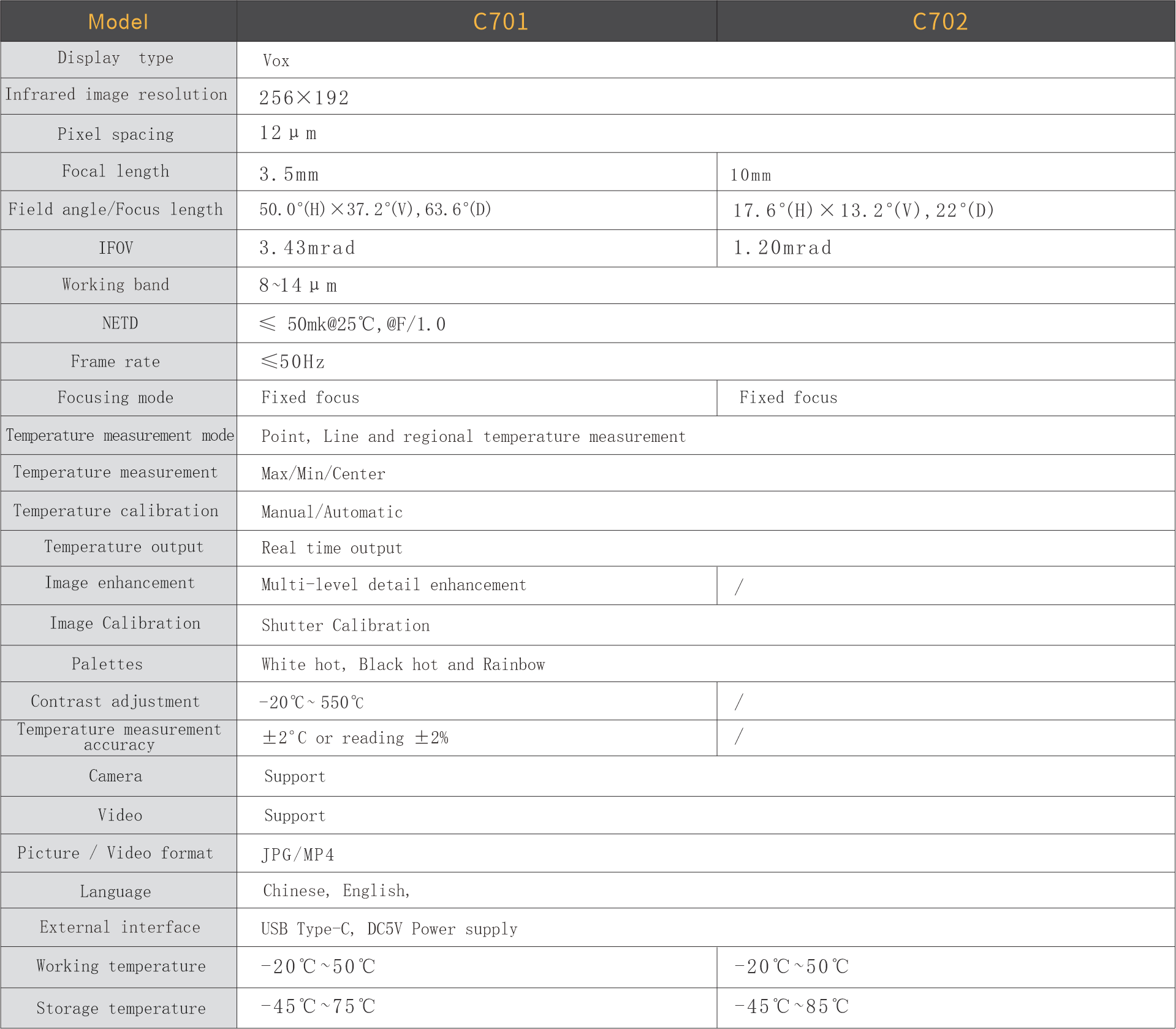Click the Manual/Automatic value

click(x=332, y=512)
